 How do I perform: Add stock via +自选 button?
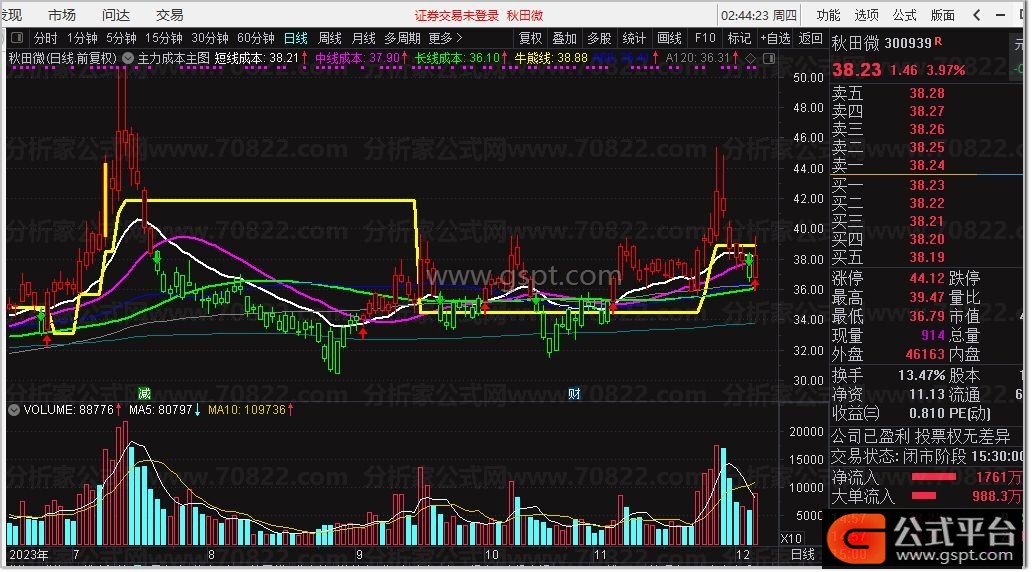(775, 38)
